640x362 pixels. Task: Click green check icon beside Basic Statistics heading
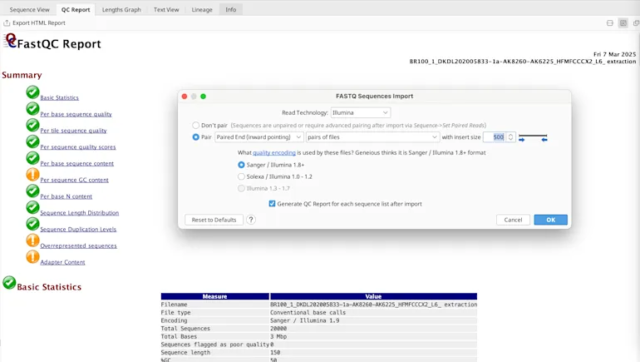pos(9,282)
